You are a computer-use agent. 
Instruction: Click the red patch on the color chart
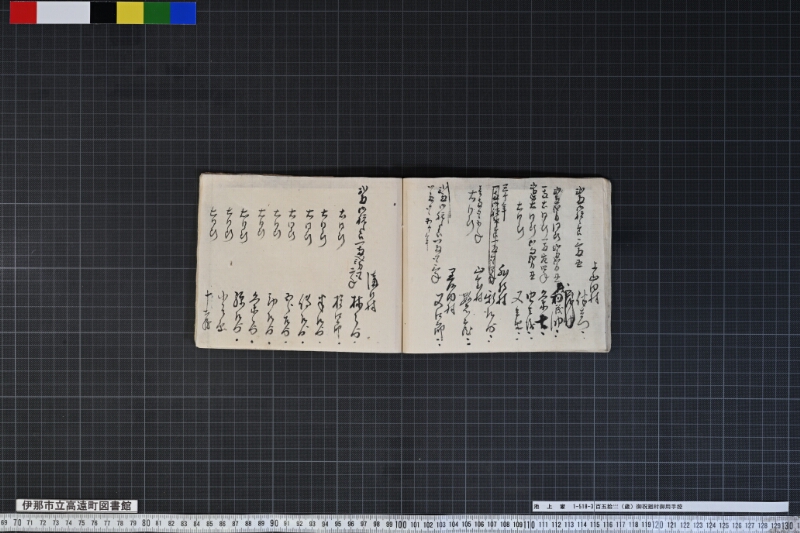point(23,13)
